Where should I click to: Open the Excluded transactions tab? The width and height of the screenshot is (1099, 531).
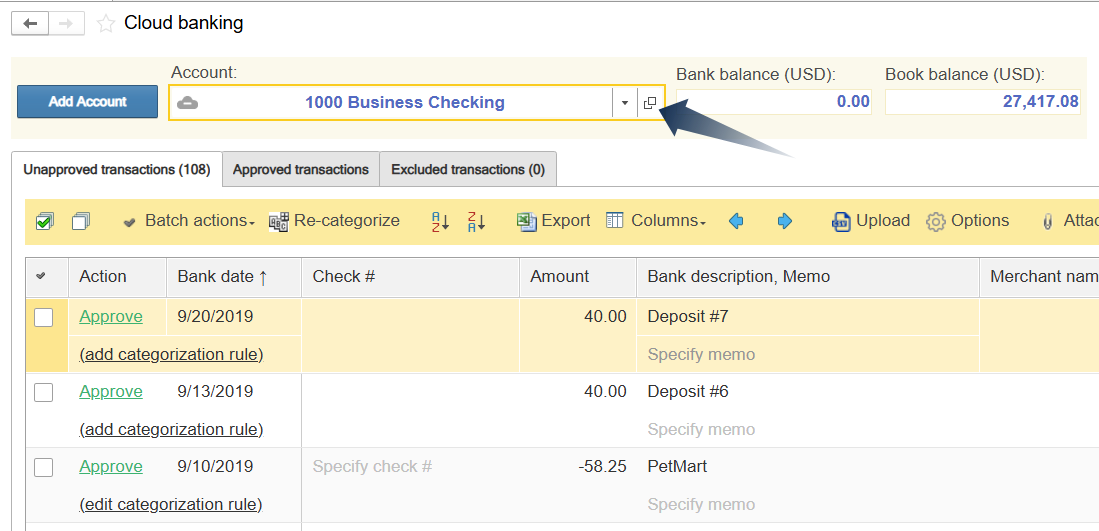click(x=468, y=170)
